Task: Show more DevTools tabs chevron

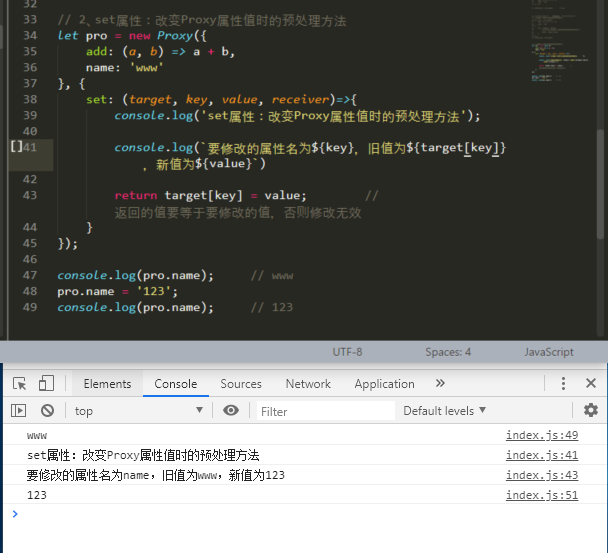Action: point(440,384)
